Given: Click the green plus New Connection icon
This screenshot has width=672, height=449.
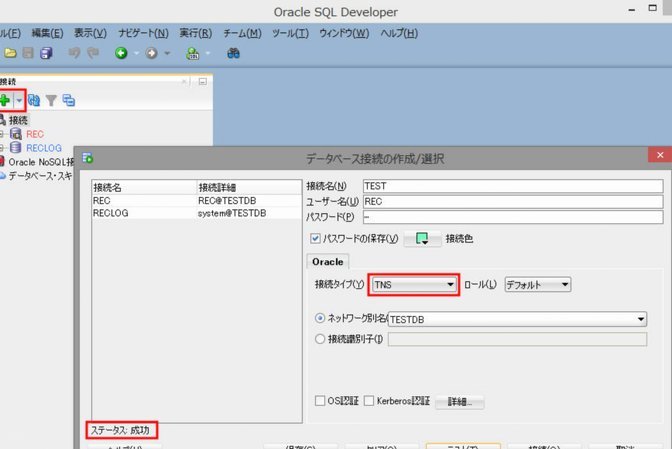Looking at the screenshot, I should (5, 100).
